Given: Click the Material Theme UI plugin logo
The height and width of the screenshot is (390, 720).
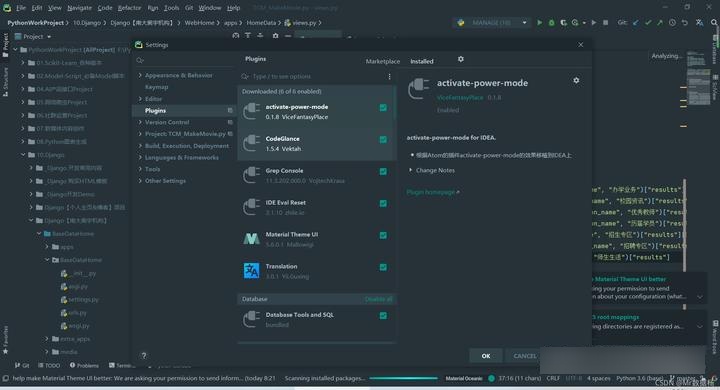Looking at the screenshot, I should click(251, 238).
